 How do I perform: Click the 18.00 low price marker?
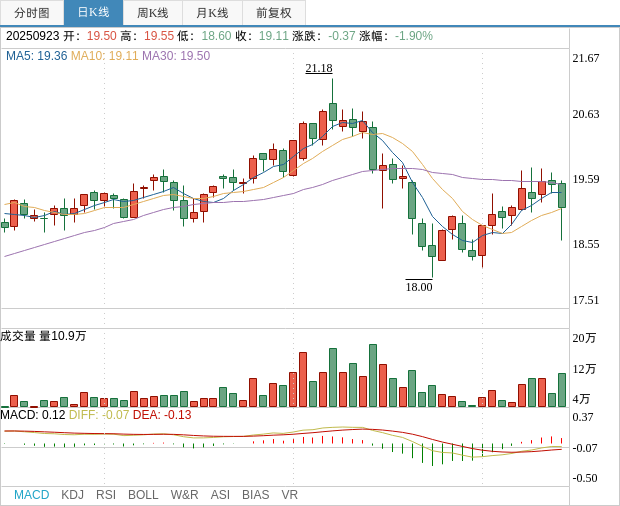(418, 287)
